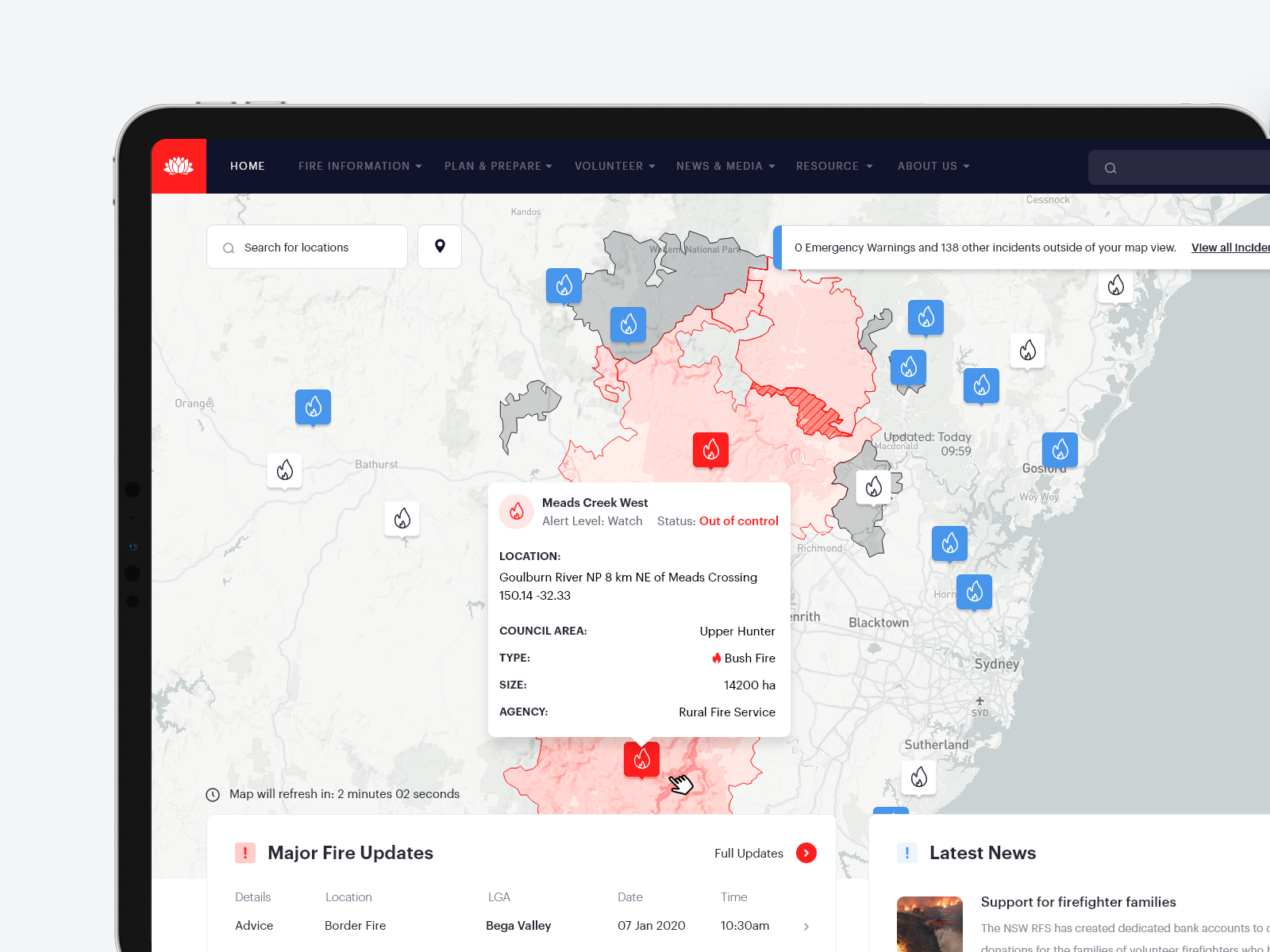
Task: Click the Latest News alert icon
Action: coord(906,853)
